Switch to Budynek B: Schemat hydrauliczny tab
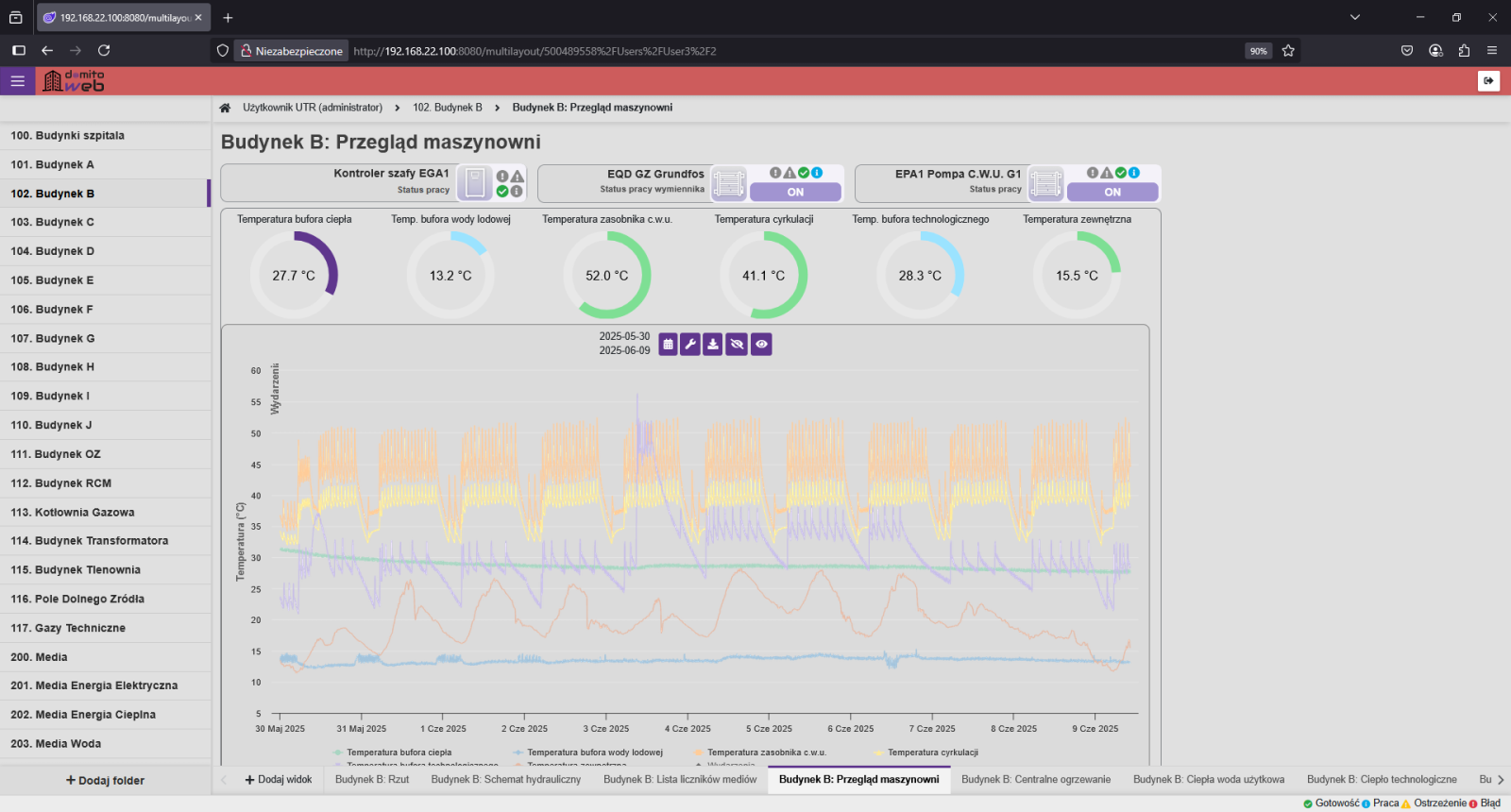Screen dimensions: 1511x812 505,780
